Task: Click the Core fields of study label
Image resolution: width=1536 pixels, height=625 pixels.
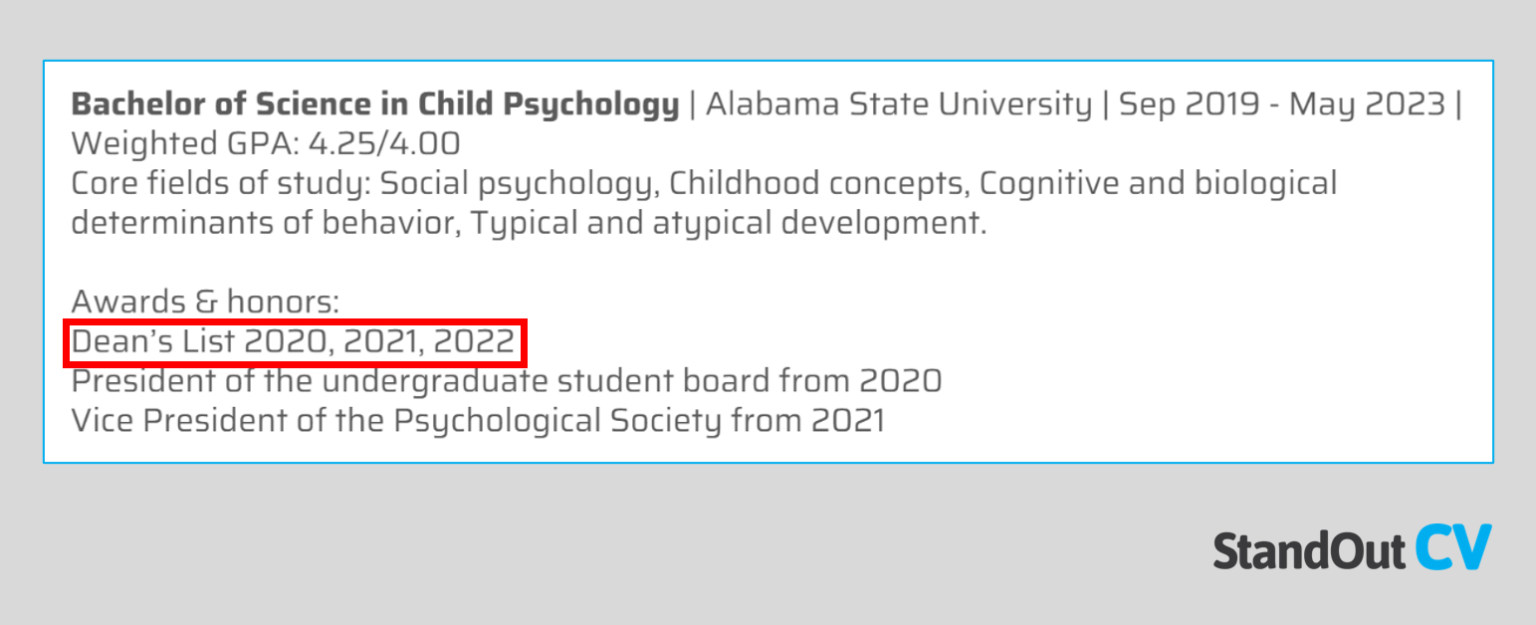Action: [221, 184]
